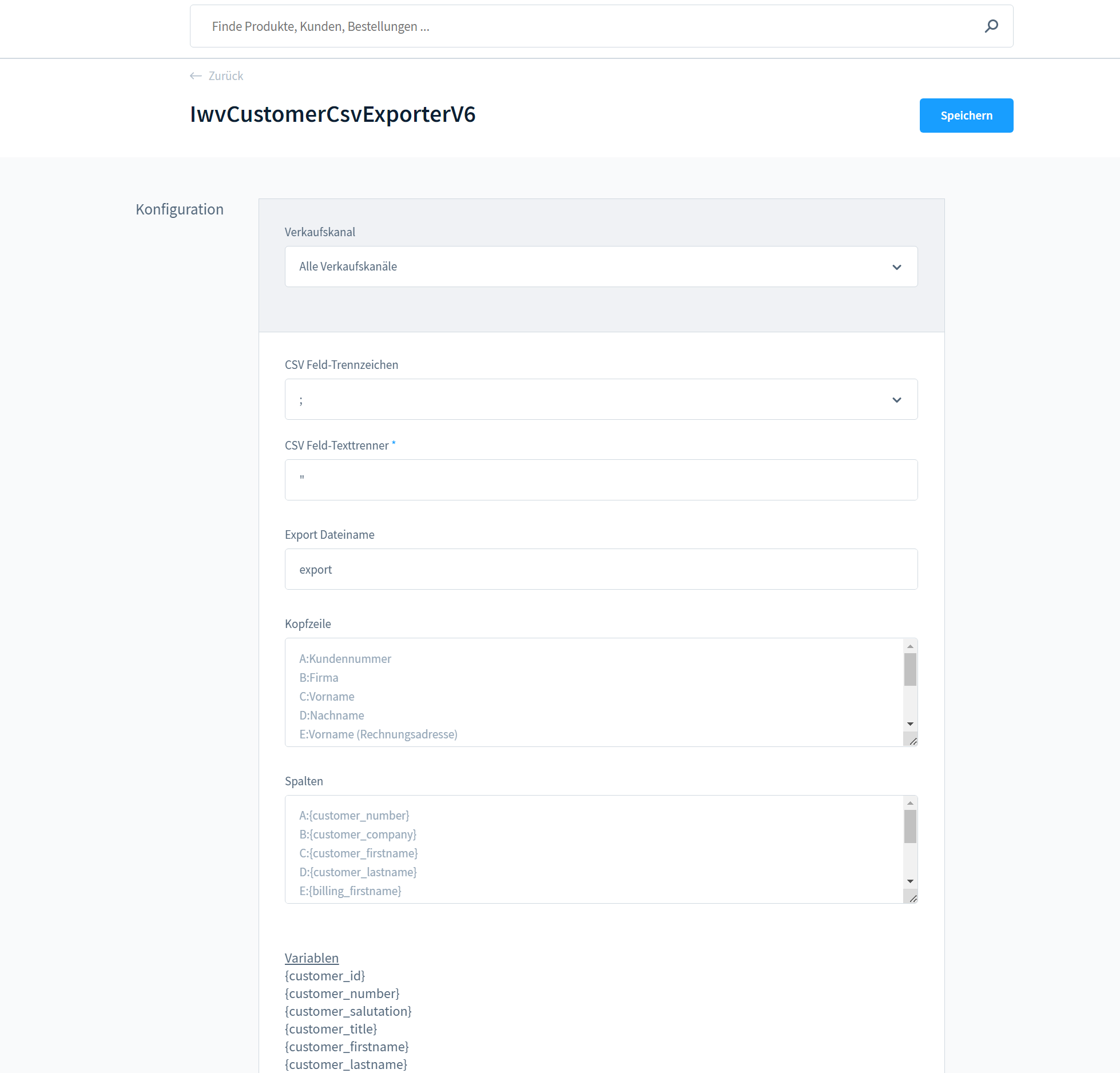Grab the Spalten resize handle
This screenshot has width=1120, height=1073.
point(913,899)
